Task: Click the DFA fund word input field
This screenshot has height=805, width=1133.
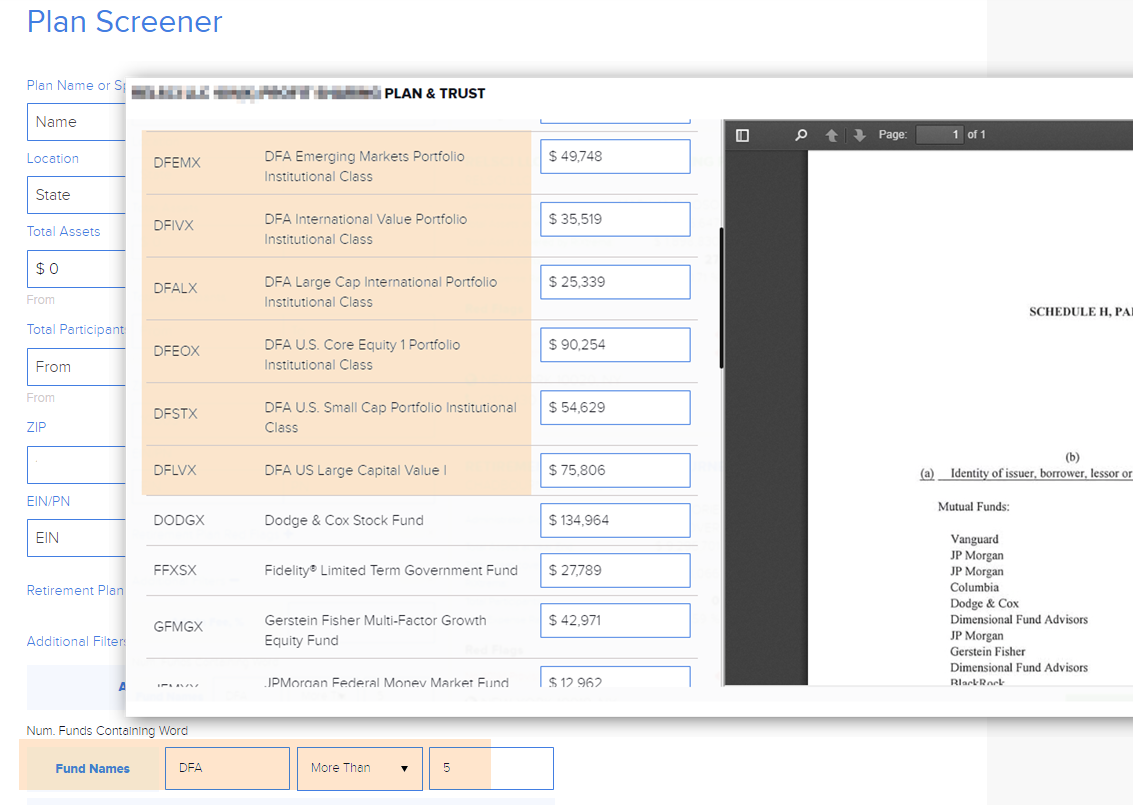Action: (x=227, y=768)
